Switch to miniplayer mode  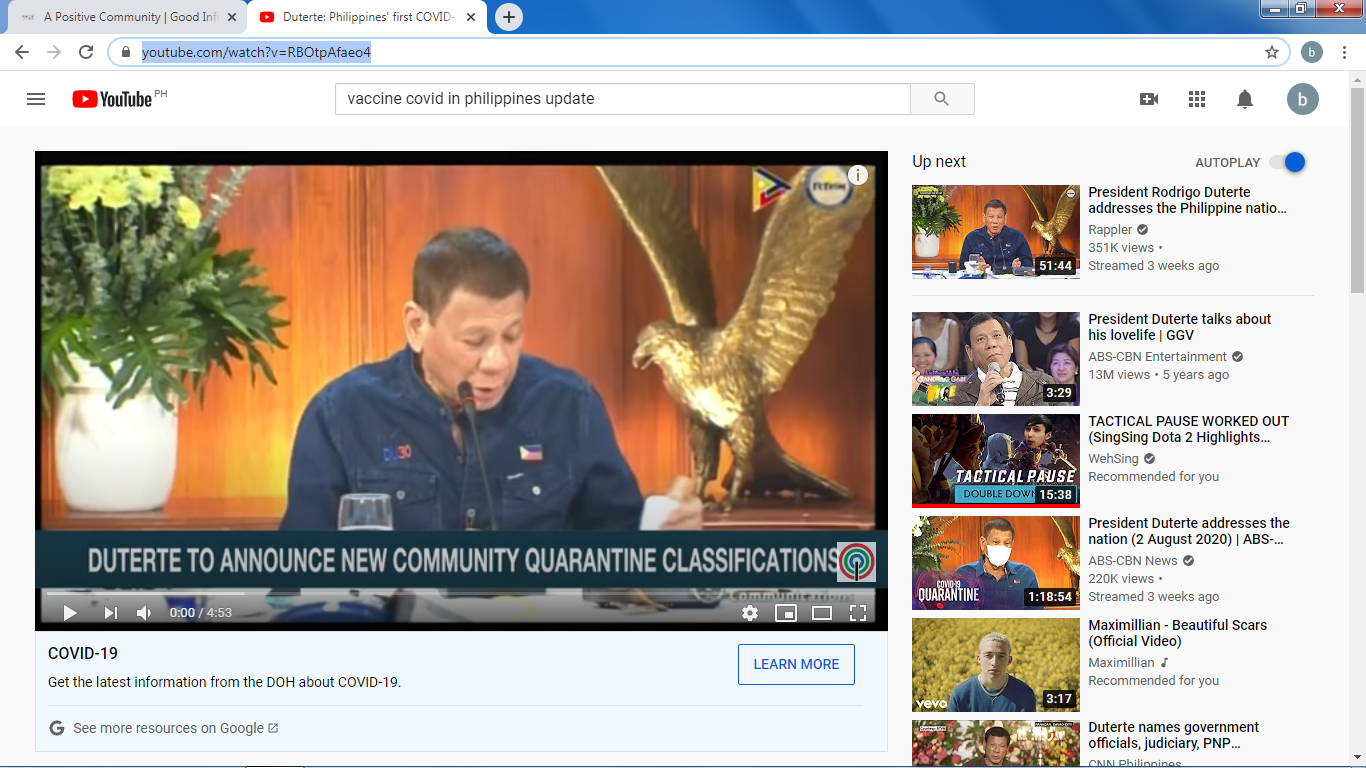[x=786, y=613]
